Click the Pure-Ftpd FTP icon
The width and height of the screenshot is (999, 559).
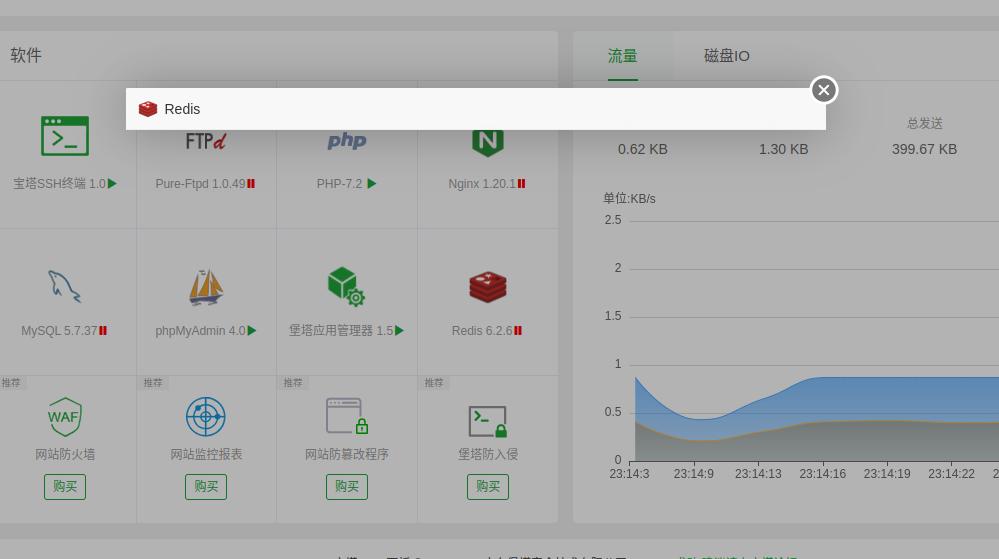click(x=206, y=141)
